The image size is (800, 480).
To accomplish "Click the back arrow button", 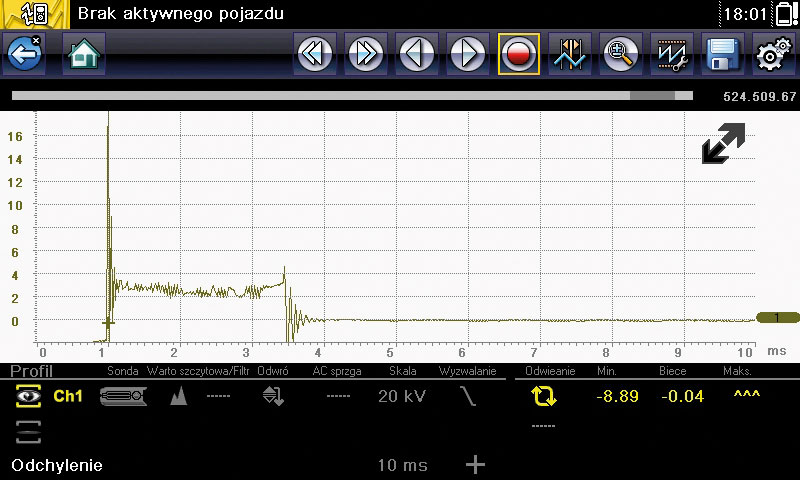I will tap(24, 54).
